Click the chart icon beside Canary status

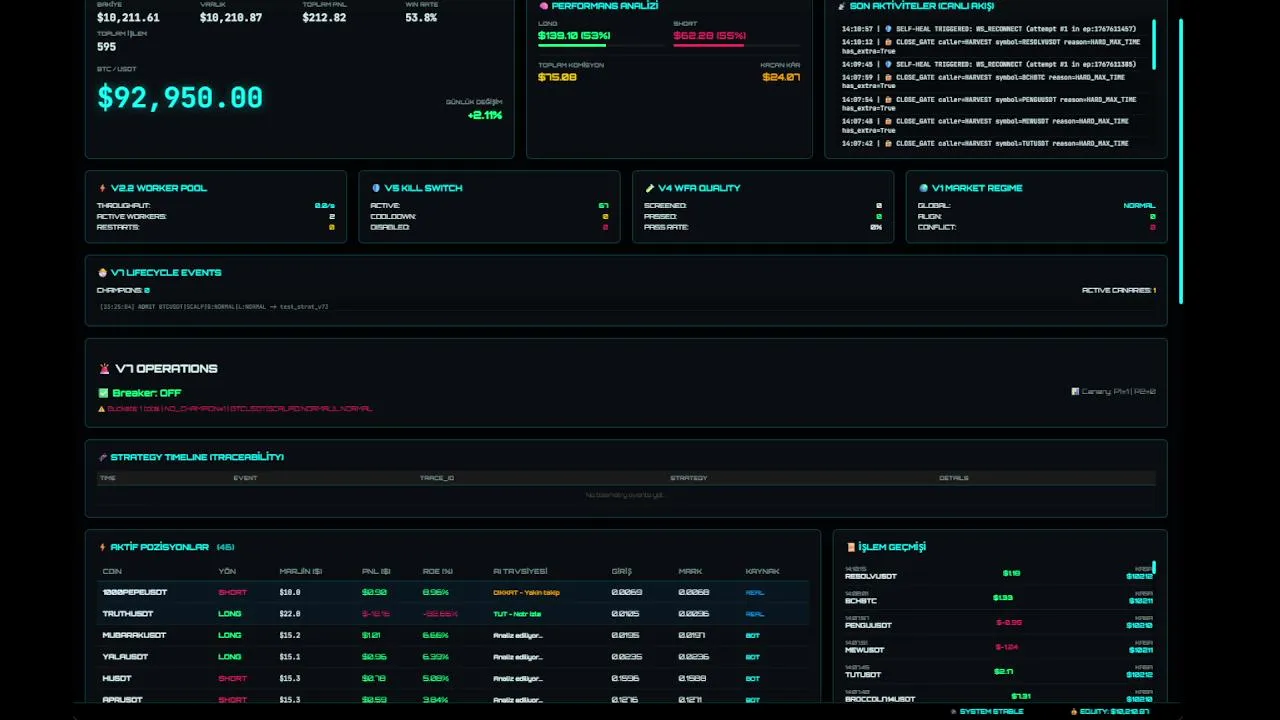point(1075,392)
